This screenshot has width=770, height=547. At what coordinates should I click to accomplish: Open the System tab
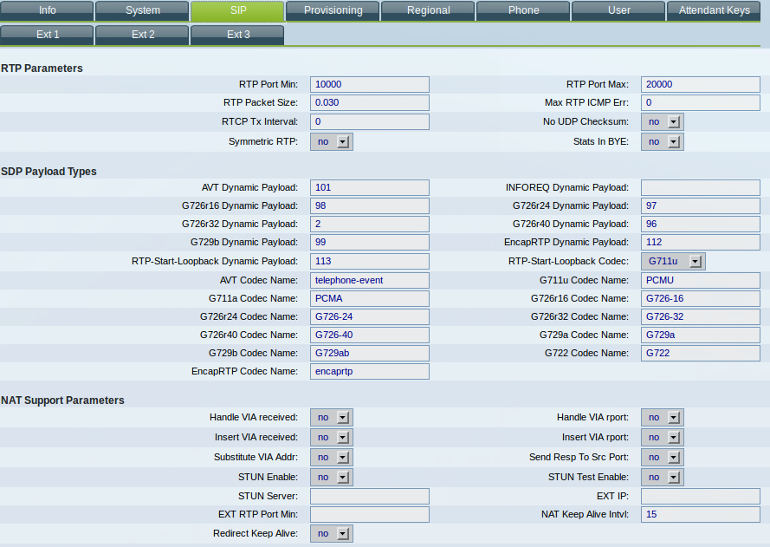142,11
